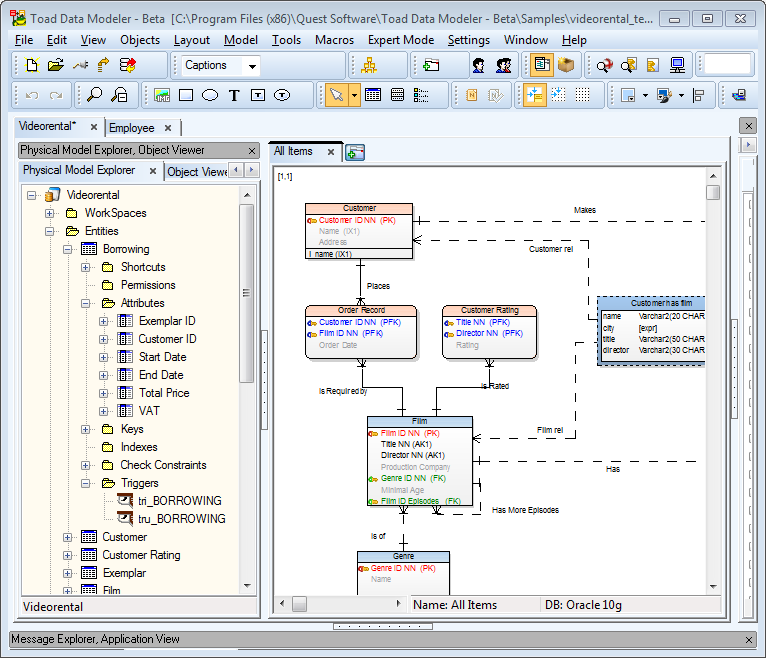Click the New model icon
Image resolution: width=766 pixels, height=658 pixels.
tap(32, 65)
